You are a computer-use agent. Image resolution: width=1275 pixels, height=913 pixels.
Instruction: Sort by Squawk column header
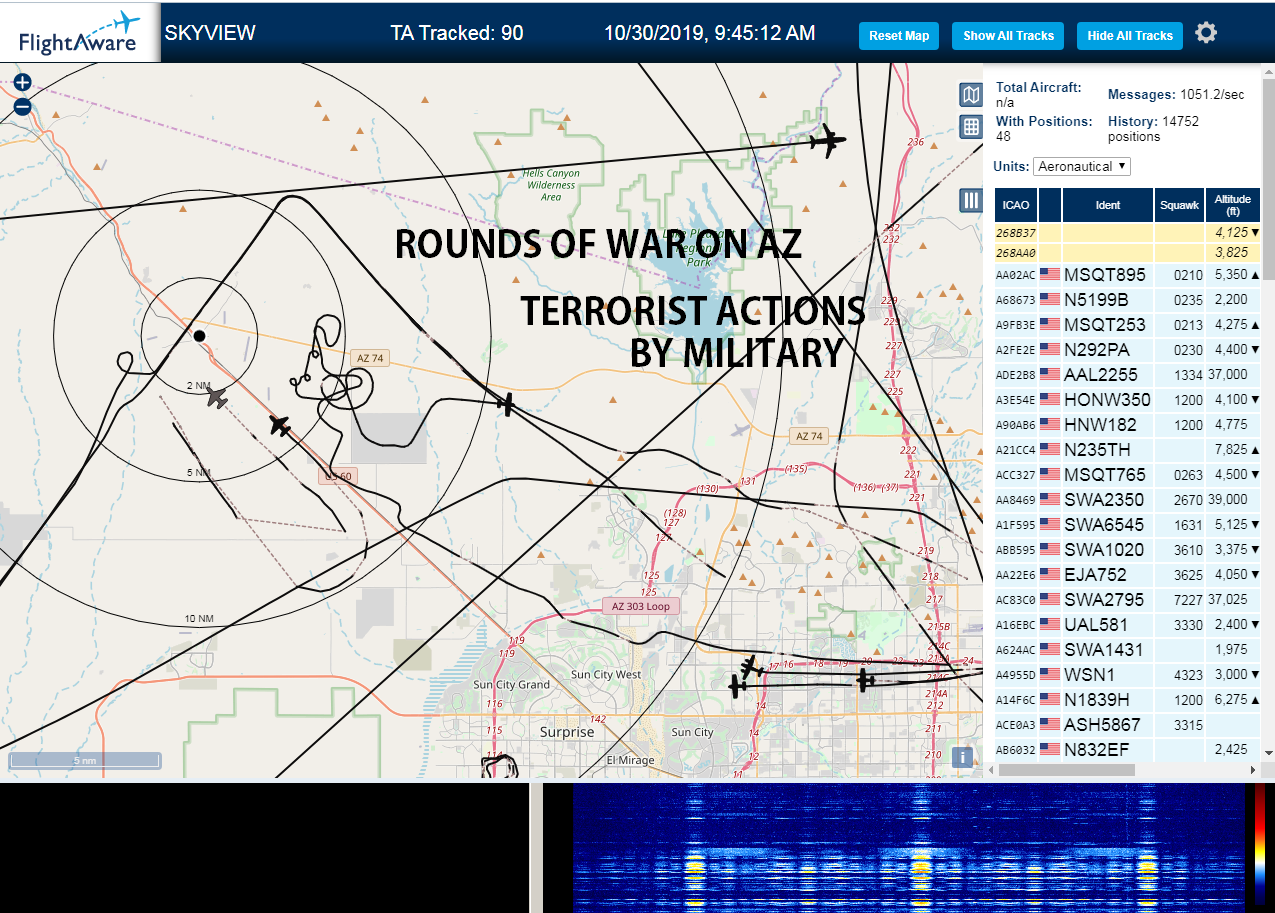click(x=1180, y=205)
